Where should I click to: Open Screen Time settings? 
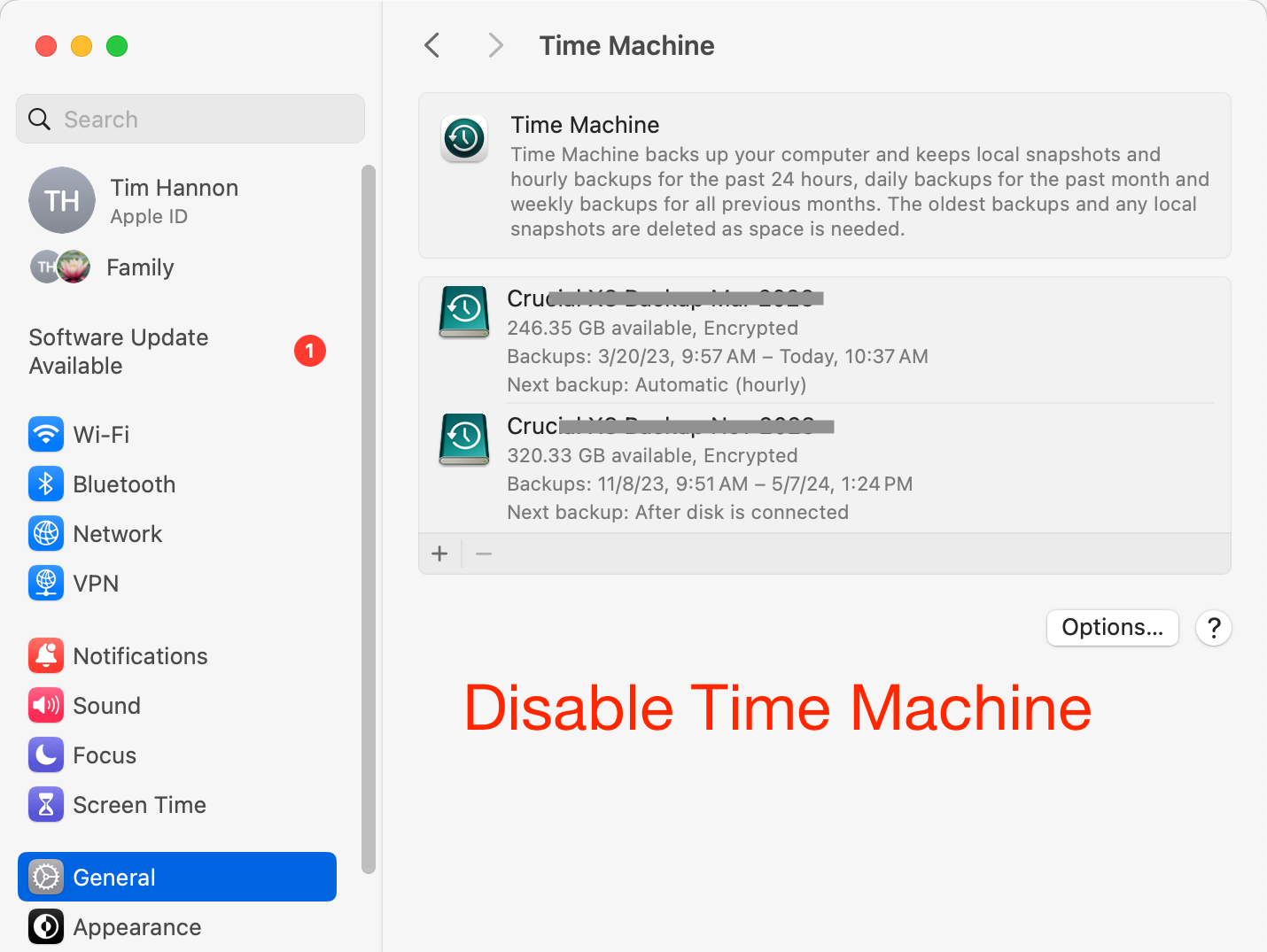139,804
